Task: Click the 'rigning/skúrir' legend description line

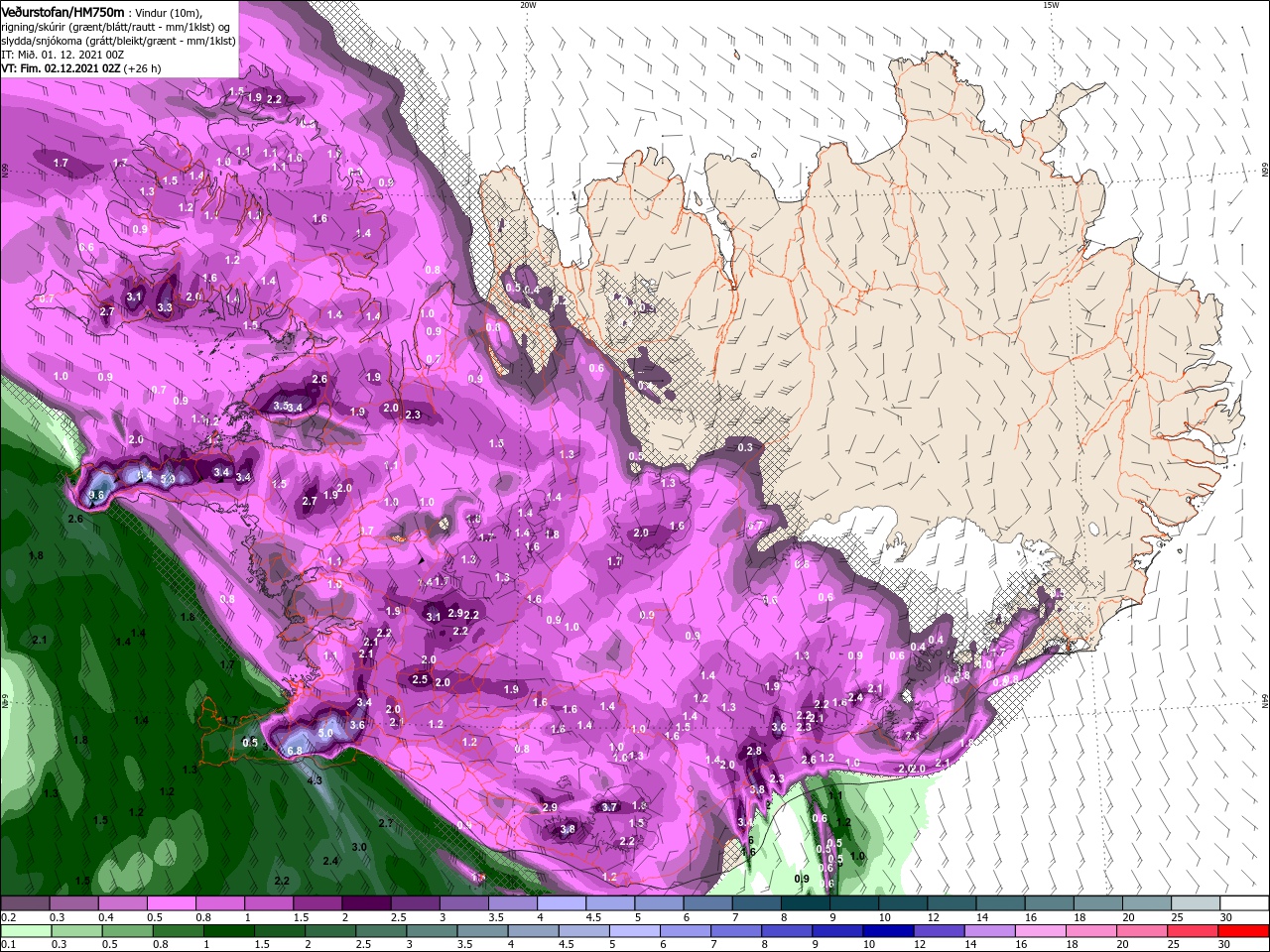Action: pos(115,26)
